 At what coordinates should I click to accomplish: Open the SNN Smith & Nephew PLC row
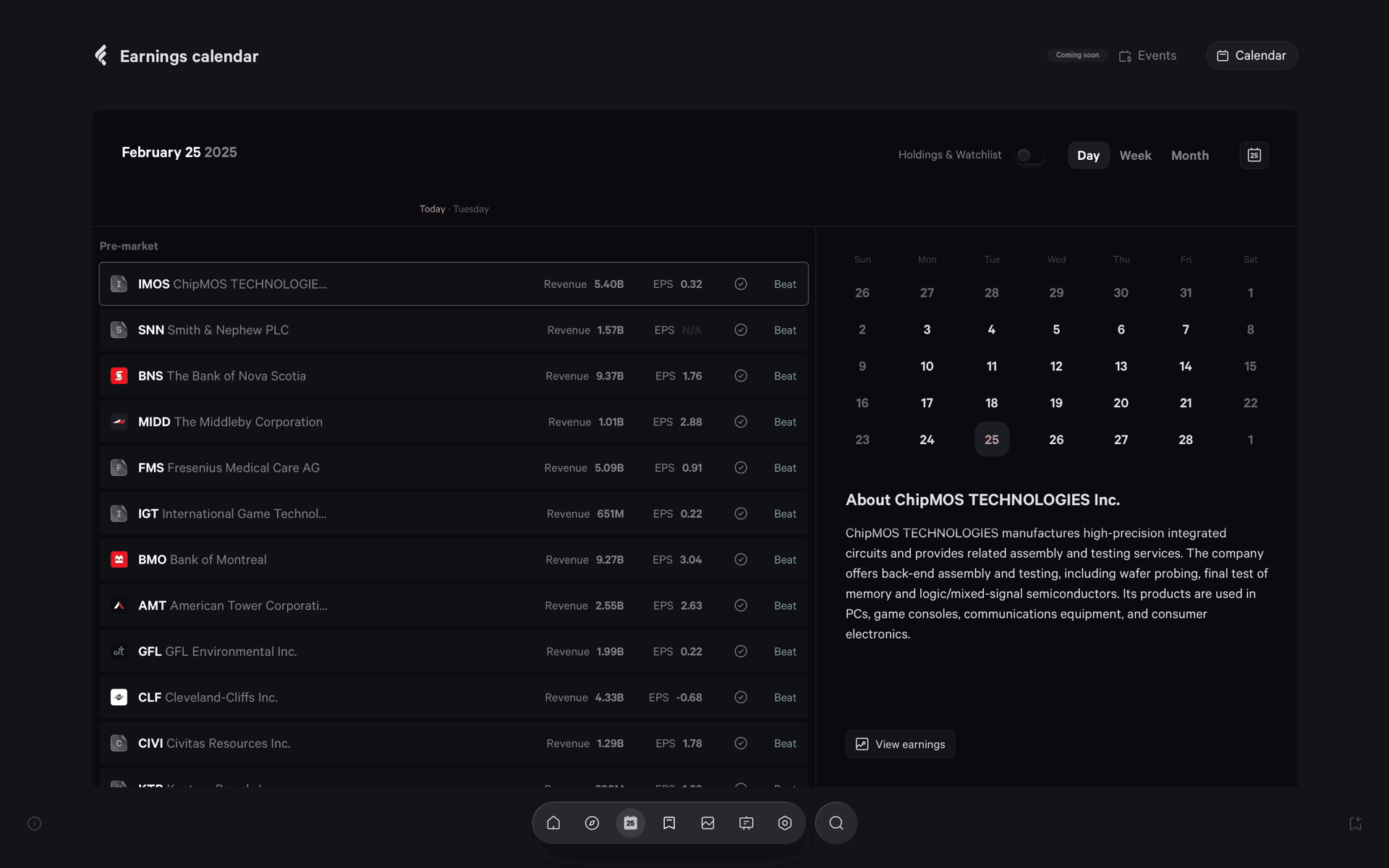(x=454, y=330)
